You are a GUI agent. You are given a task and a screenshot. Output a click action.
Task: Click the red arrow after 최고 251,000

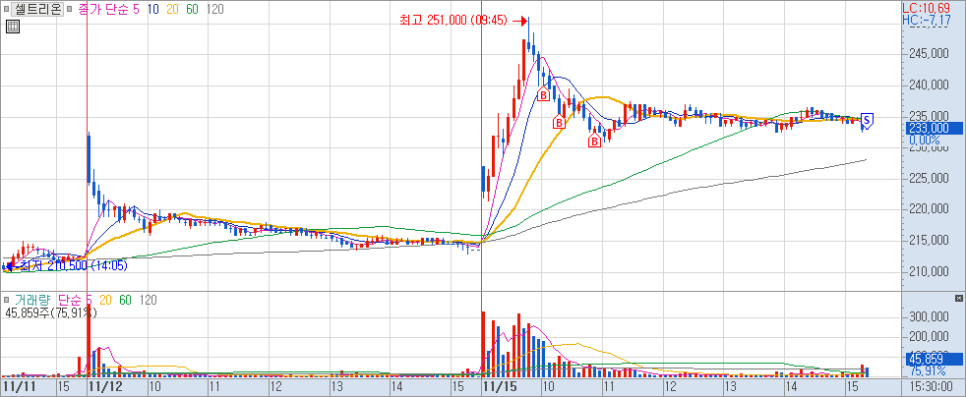click(519, 21)
